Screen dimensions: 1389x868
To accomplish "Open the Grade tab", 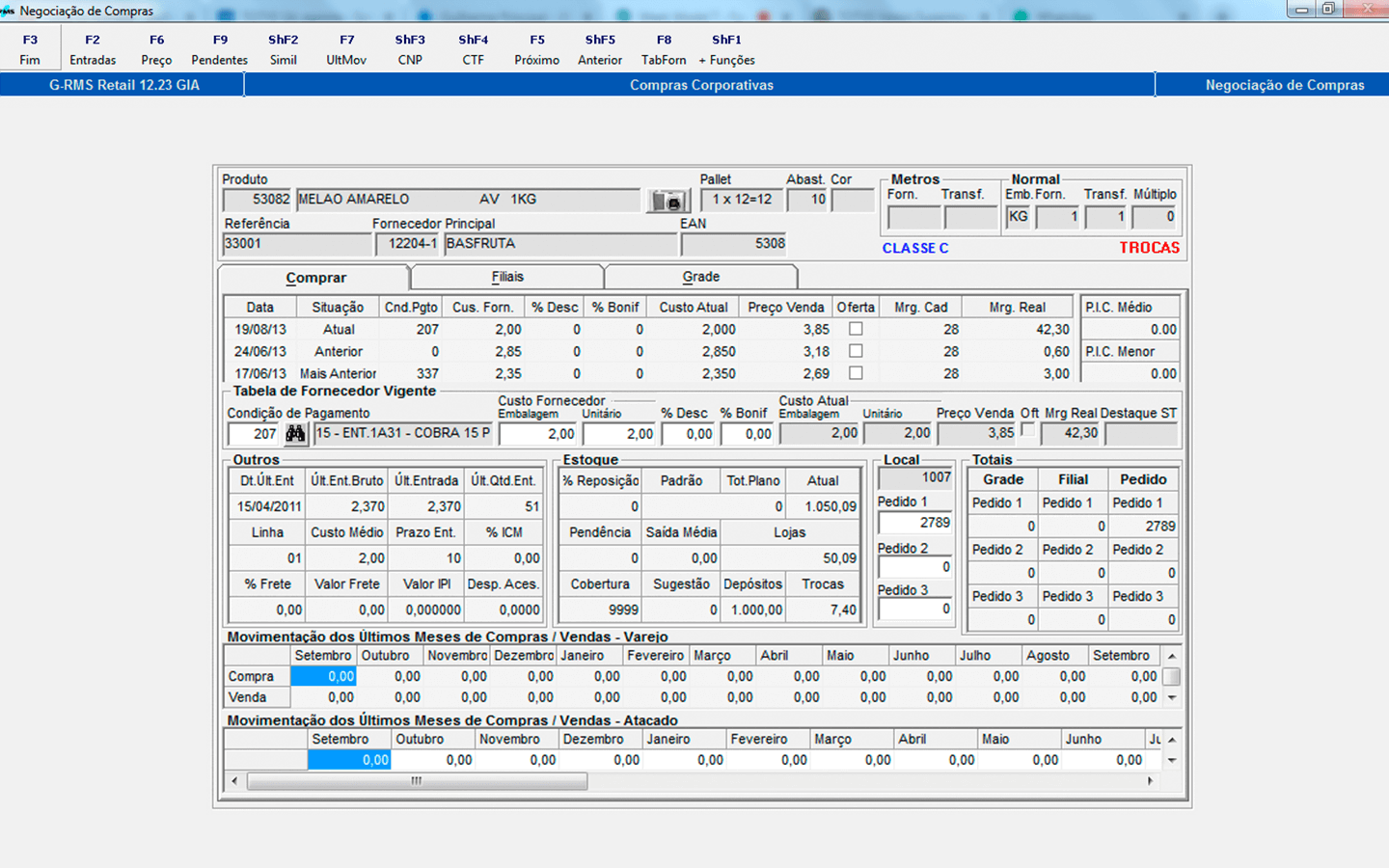I will point(701,277).
